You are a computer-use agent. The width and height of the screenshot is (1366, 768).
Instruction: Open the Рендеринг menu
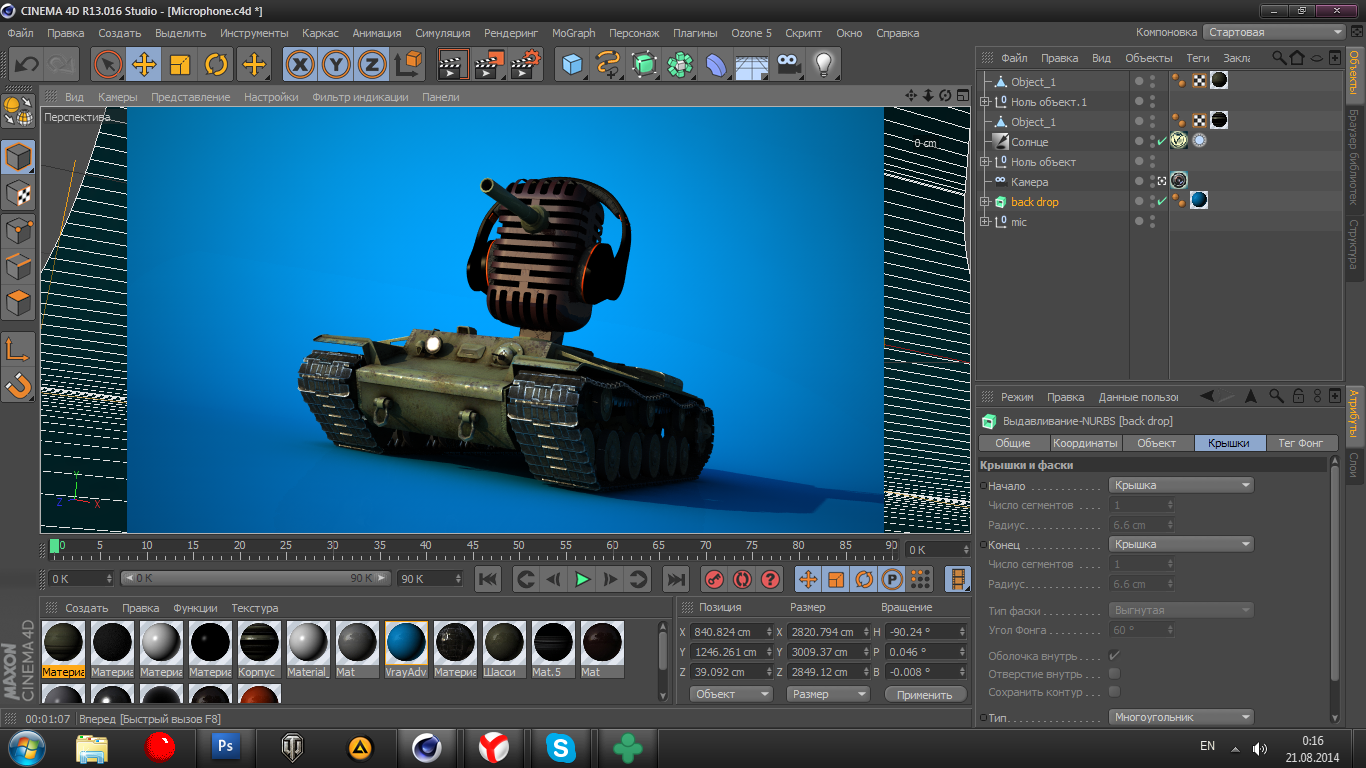511,33
